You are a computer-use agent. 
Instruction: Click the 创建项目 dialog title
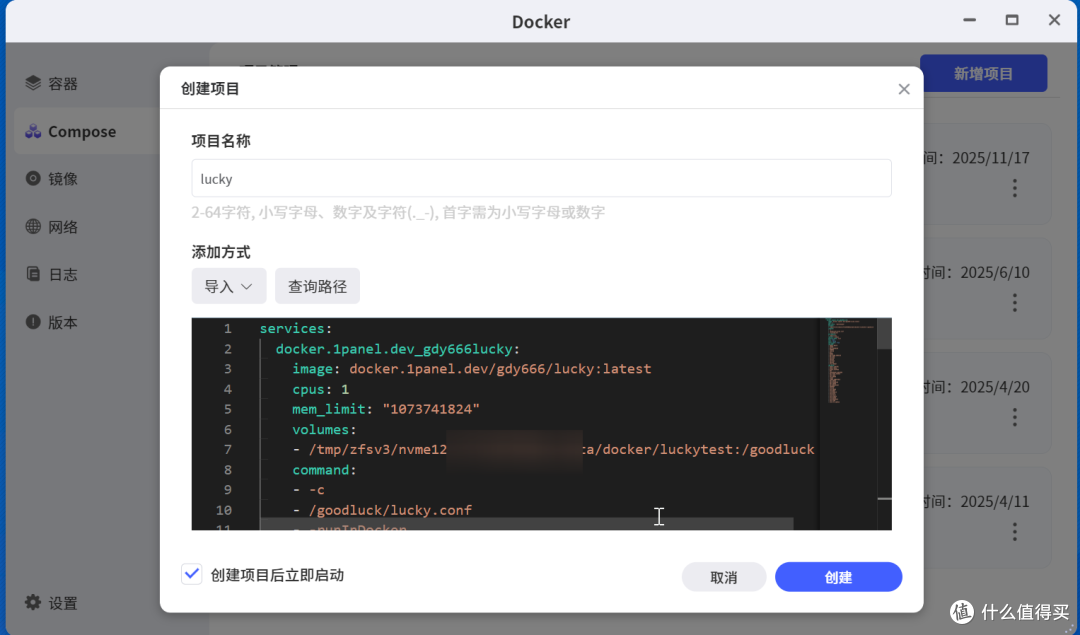click(x=210, y=88)
